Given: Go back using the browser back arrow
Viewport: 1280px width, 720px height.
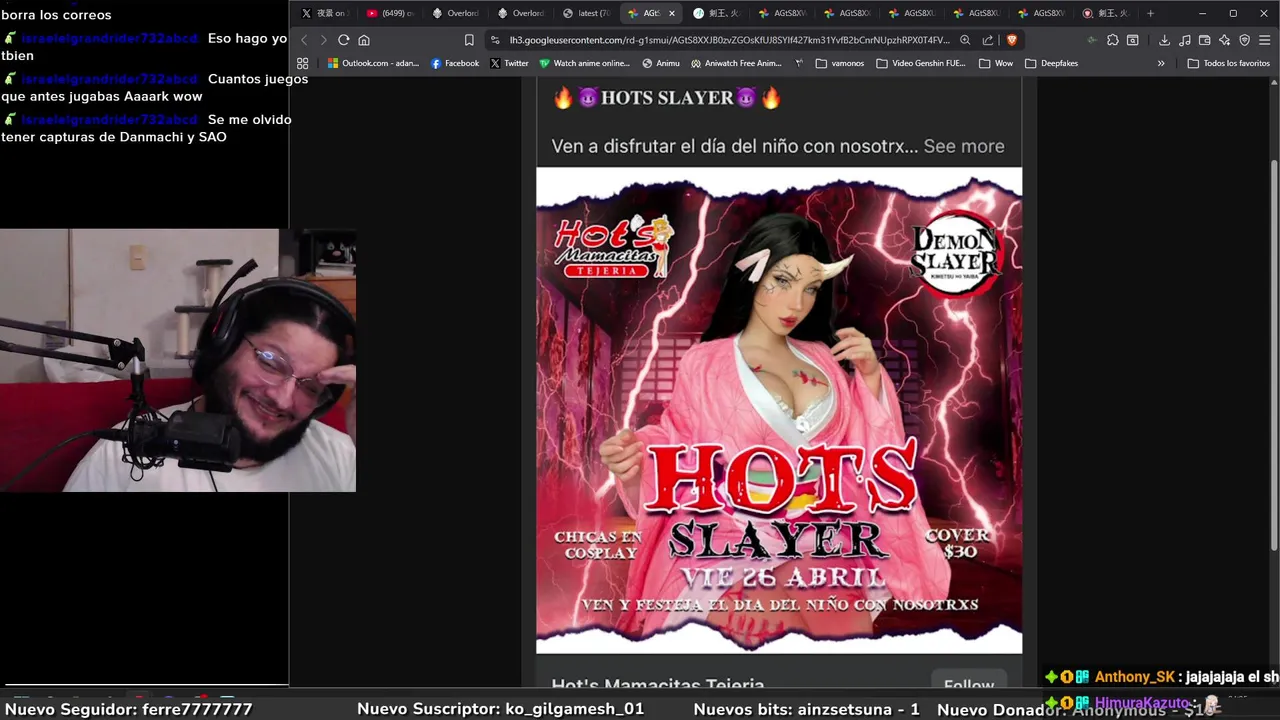Looking at the screenshot, I should tap(304, 40).
